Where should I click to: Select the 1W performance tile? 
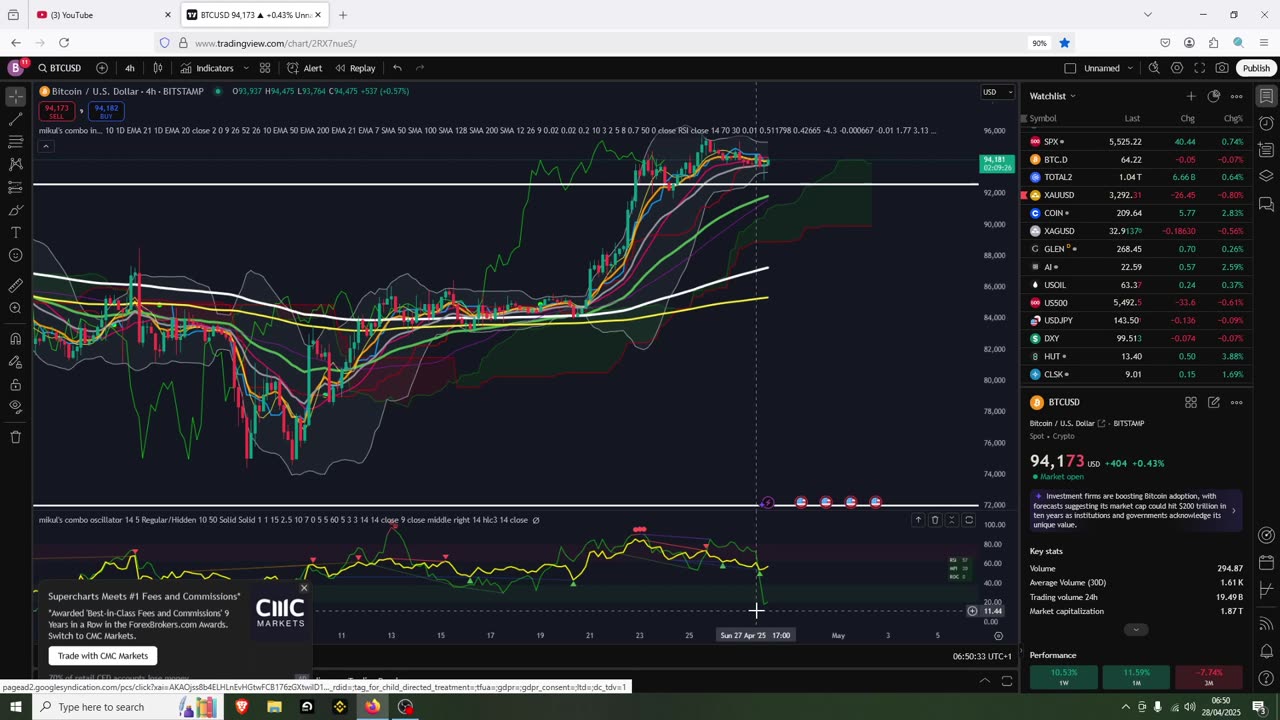1064,677
